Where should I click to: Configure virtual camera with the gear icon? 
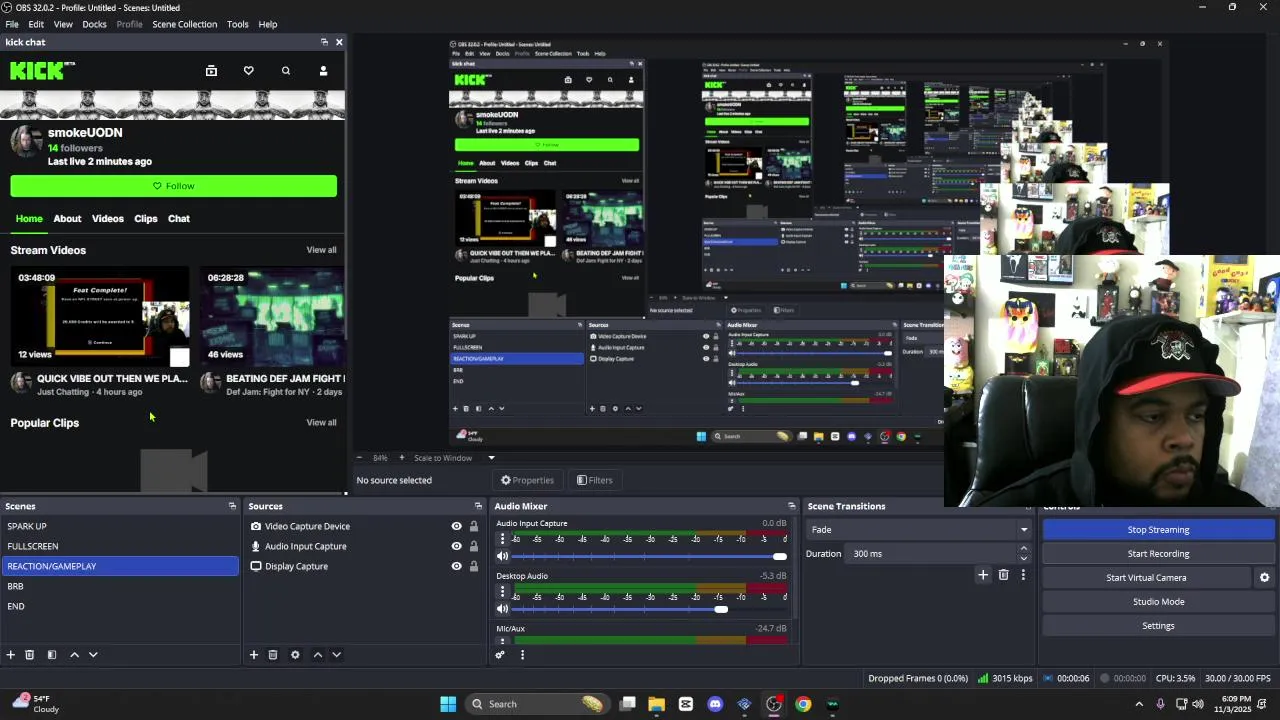coord(1264,578)
